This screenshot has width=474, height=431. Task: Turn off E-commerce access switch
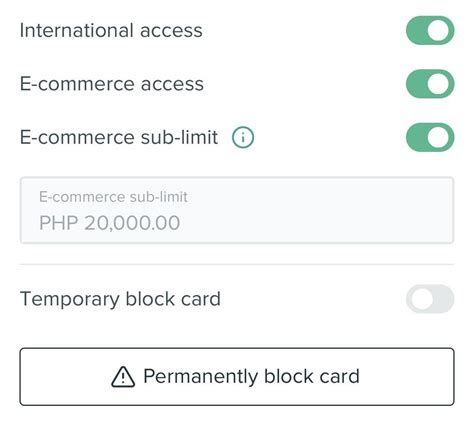point(430,84)
